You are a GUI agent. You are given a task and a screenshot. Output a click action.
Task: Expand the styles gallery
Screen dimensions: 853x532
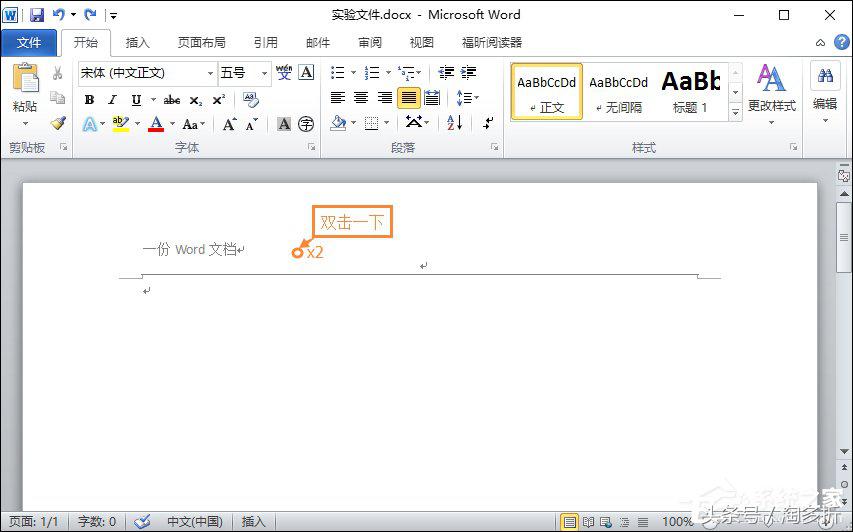click(735, 112)
